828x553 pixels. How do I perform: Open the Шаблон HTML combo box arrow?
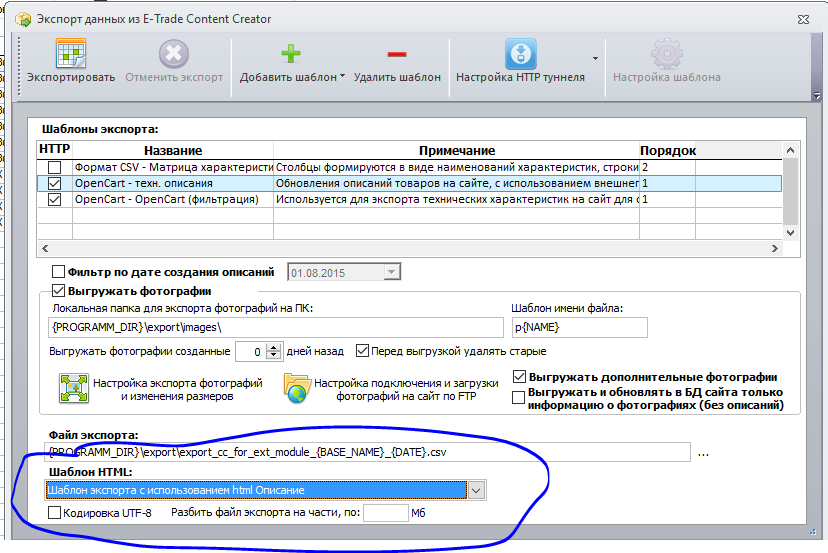point(476,491)
